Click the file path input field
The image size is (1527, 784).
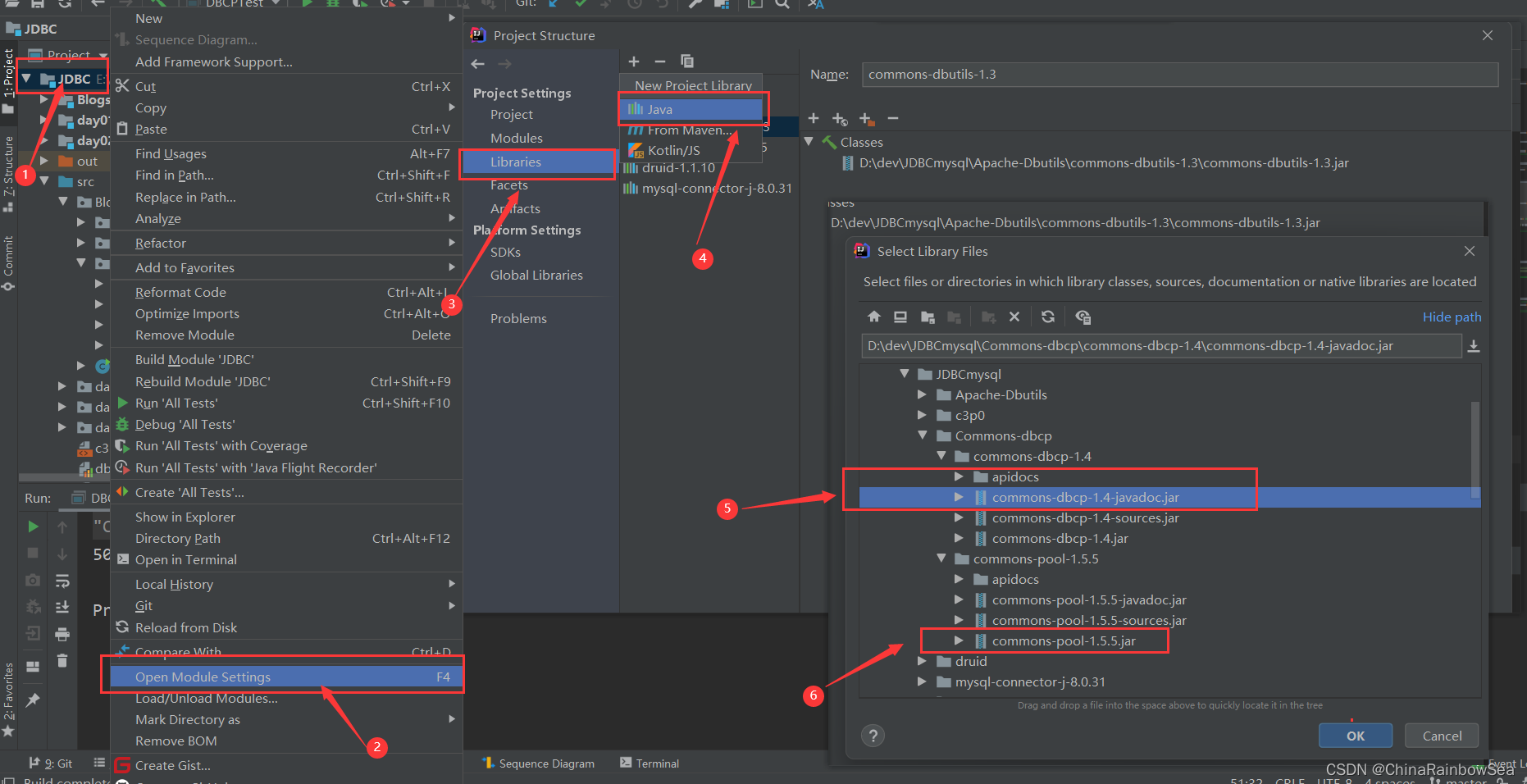pos(1161,346)
